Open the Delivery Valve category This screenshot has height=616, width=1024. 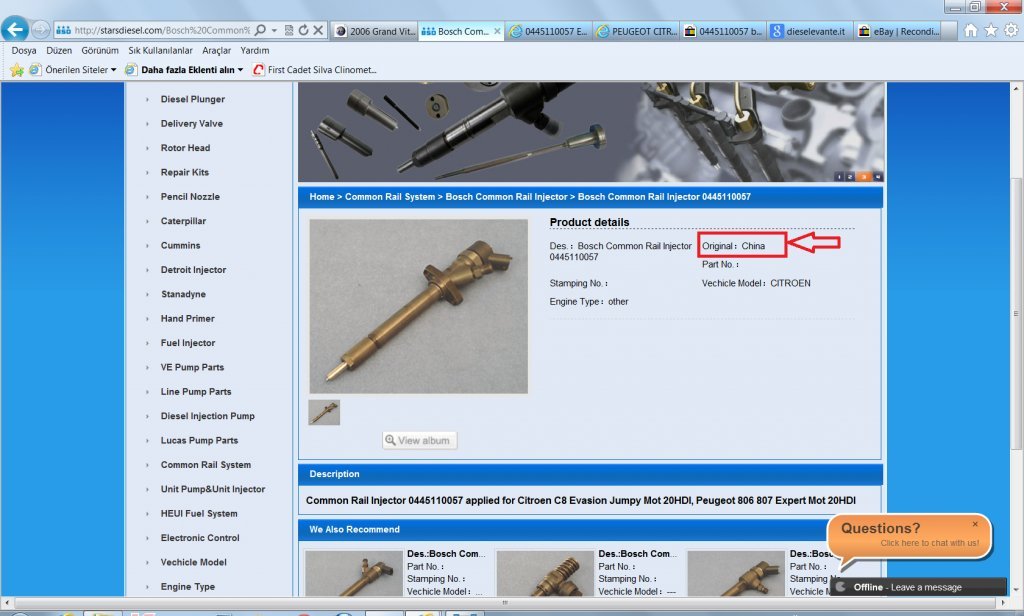click(191, 123)
